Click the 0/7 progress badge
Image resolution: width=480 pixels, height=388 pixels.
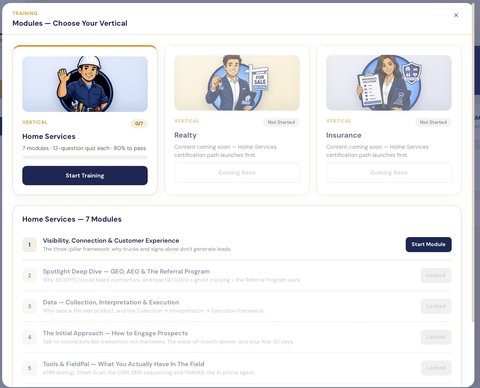(139, 123)
